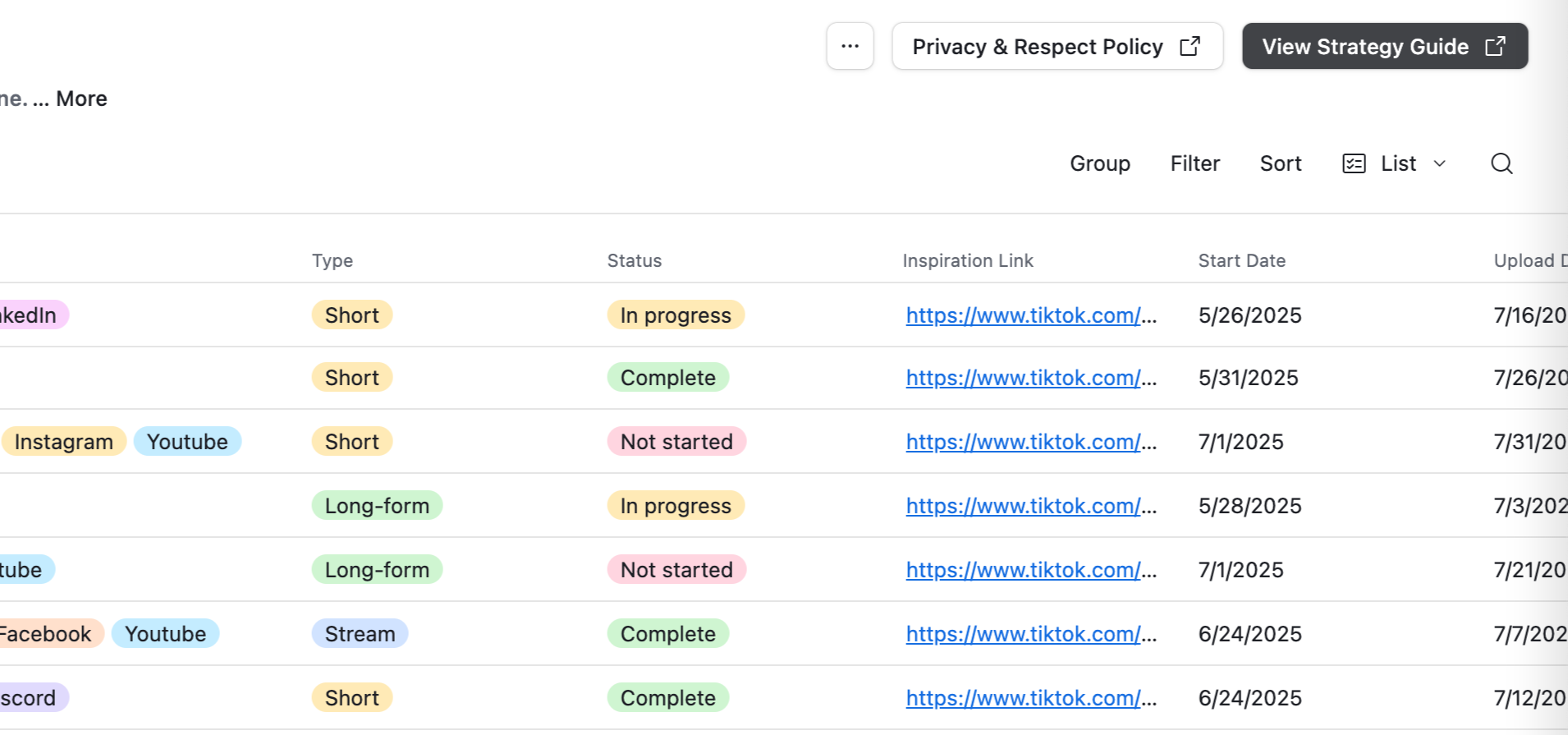Click the Inspiration Link column header
Image resolution: width=1568 pixels, height=735 pixels.
[967, 260]
